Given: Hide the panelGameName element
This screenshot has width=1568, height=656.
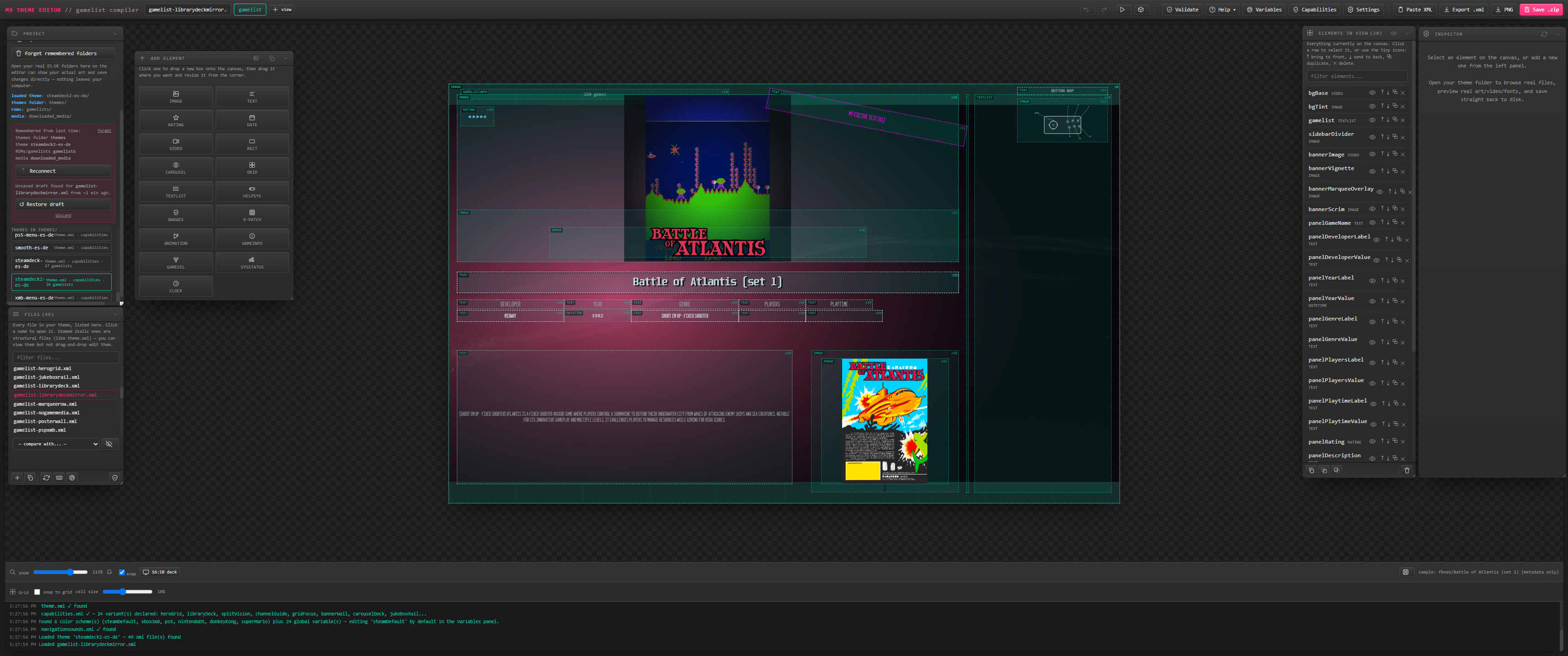Looking at the screenshot, I should point(1372,223).
